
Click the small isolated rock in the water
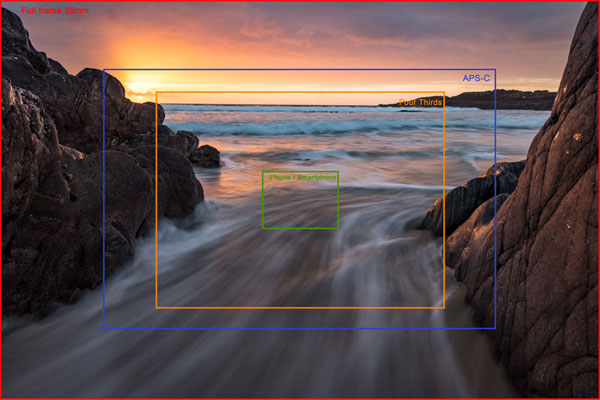[x=205, y=156]
